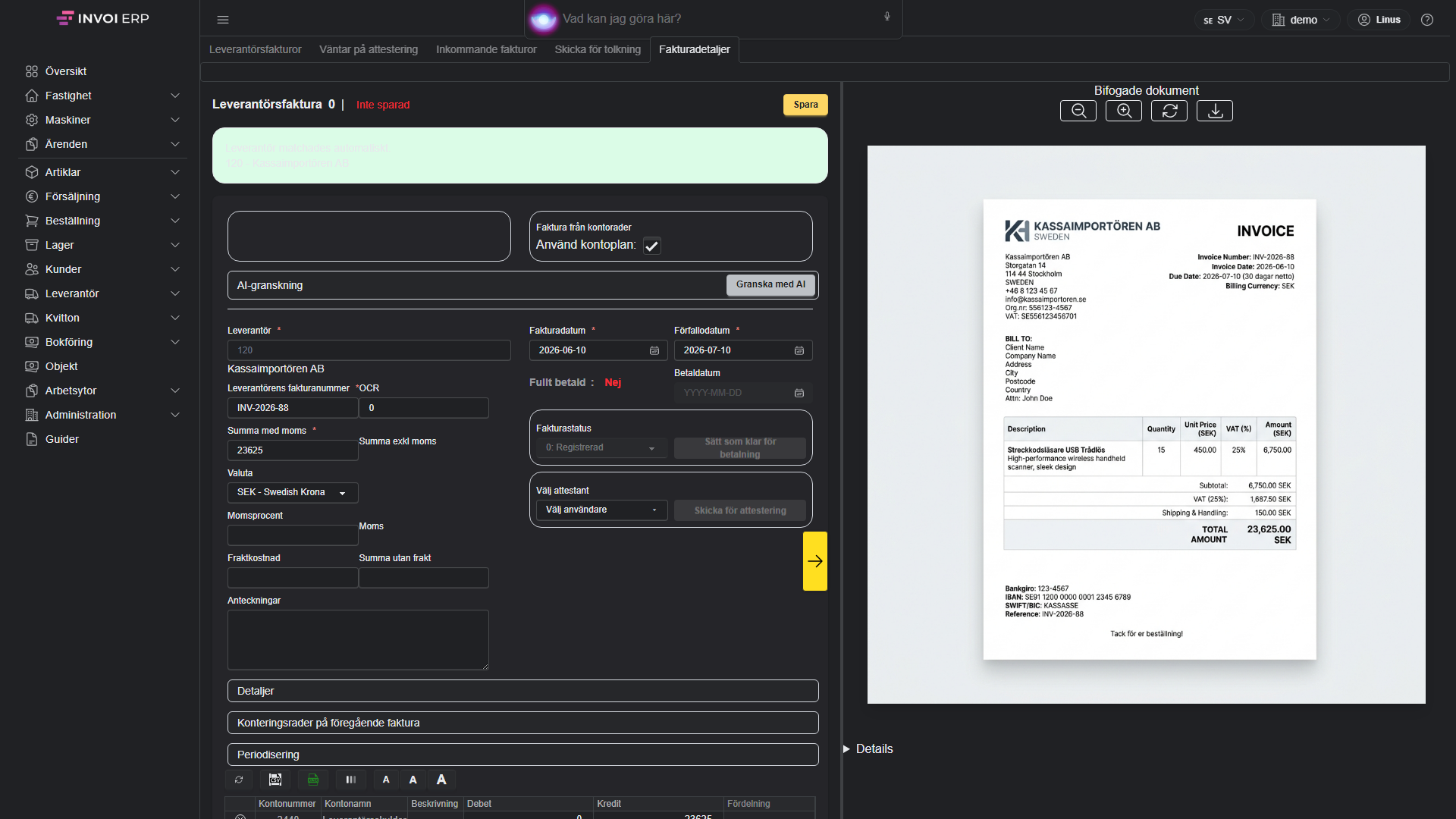Click the Anteckningar text area

(x=358, y=640)
